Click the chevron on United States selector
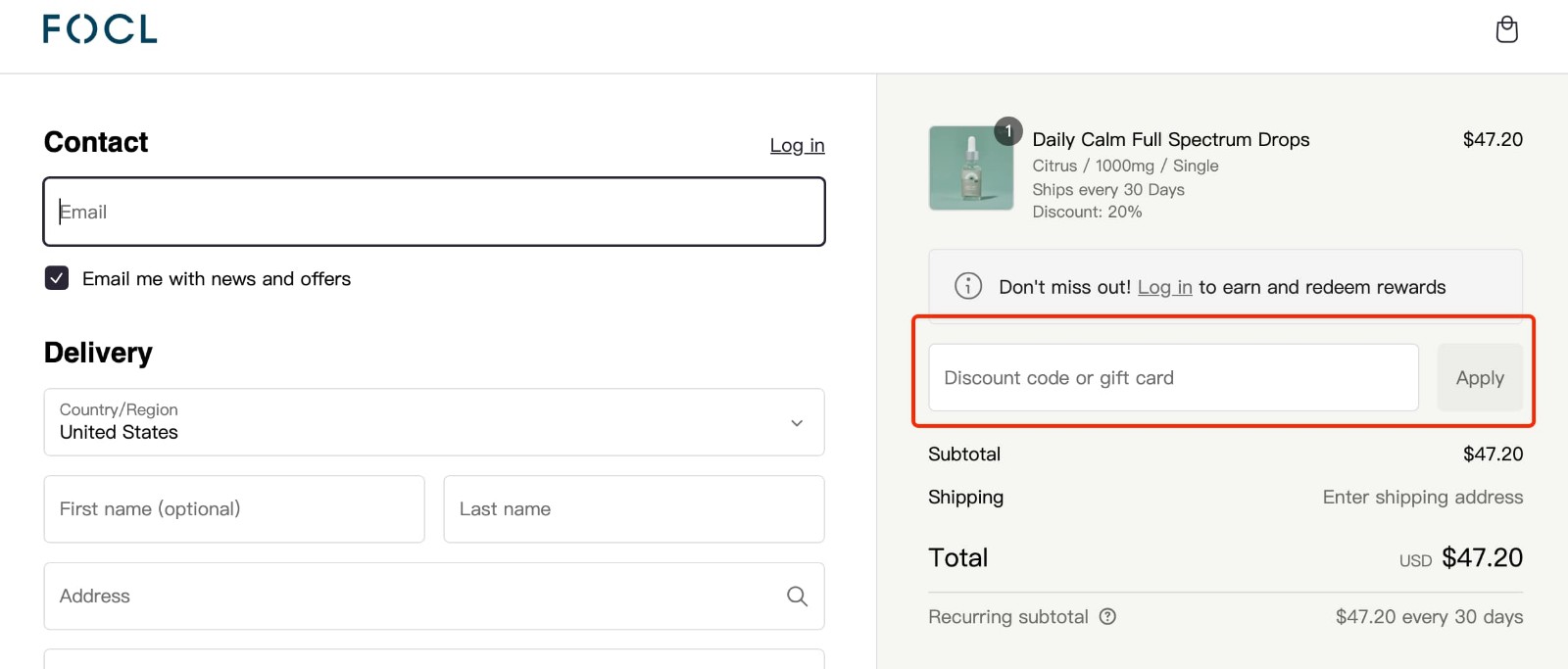This screenshot has width=1568, height=669. (797, 422)
